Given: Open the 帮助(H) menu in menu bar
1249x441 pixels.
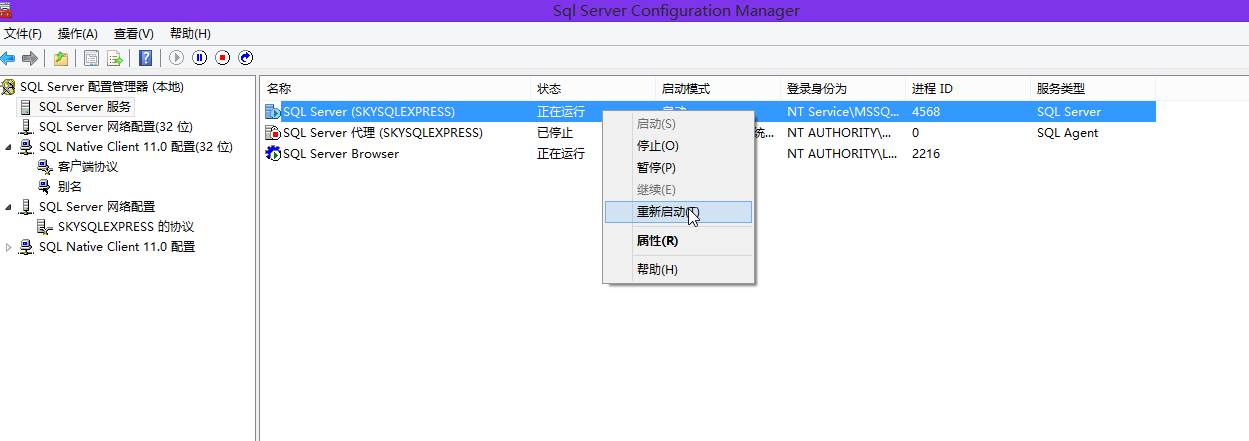Looking at the screenshot, I should coord(190,34).
